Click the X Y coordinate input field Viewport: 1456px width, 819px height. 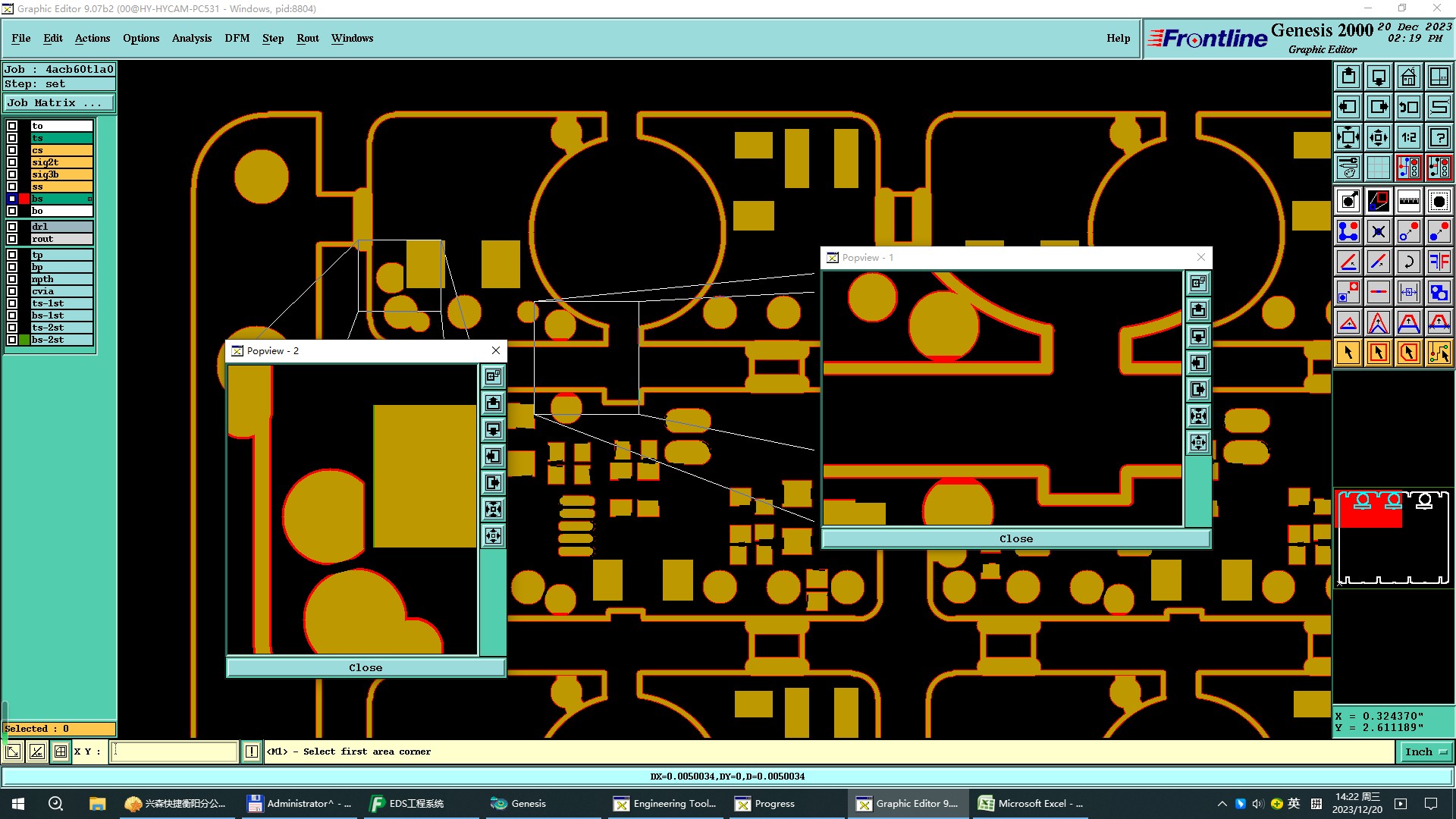pyautogui.click(x=174, y=752)
